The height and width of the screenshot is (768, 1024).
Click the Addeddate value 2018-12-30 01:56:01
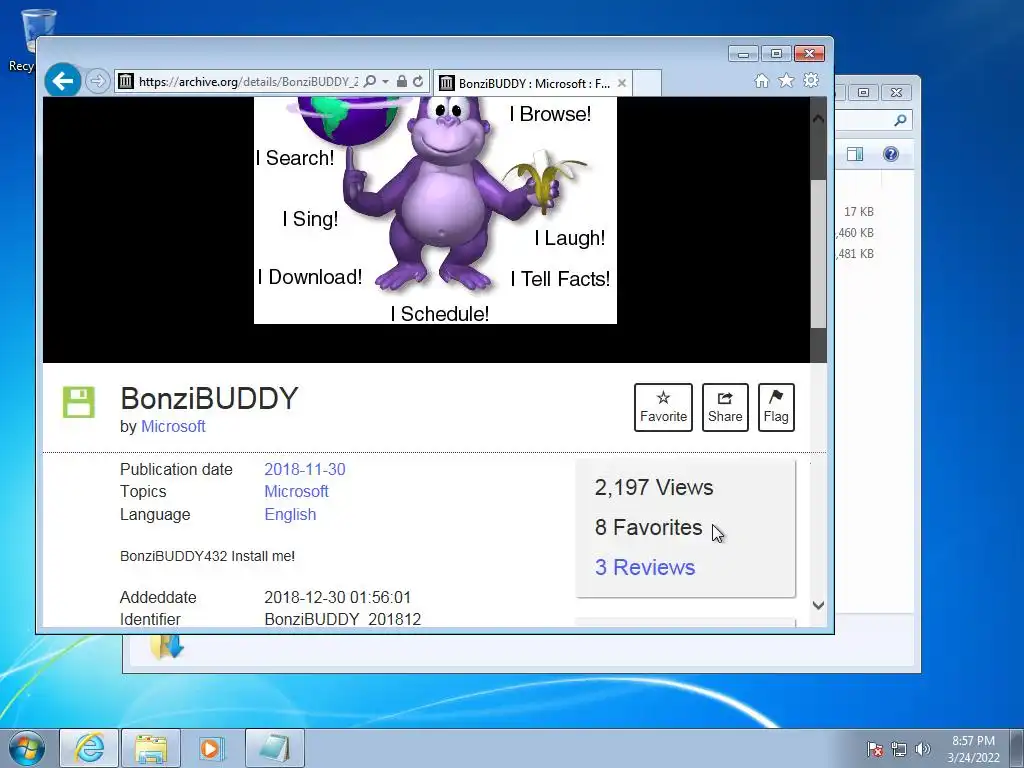pyautogui.click(x=338, y=598)
